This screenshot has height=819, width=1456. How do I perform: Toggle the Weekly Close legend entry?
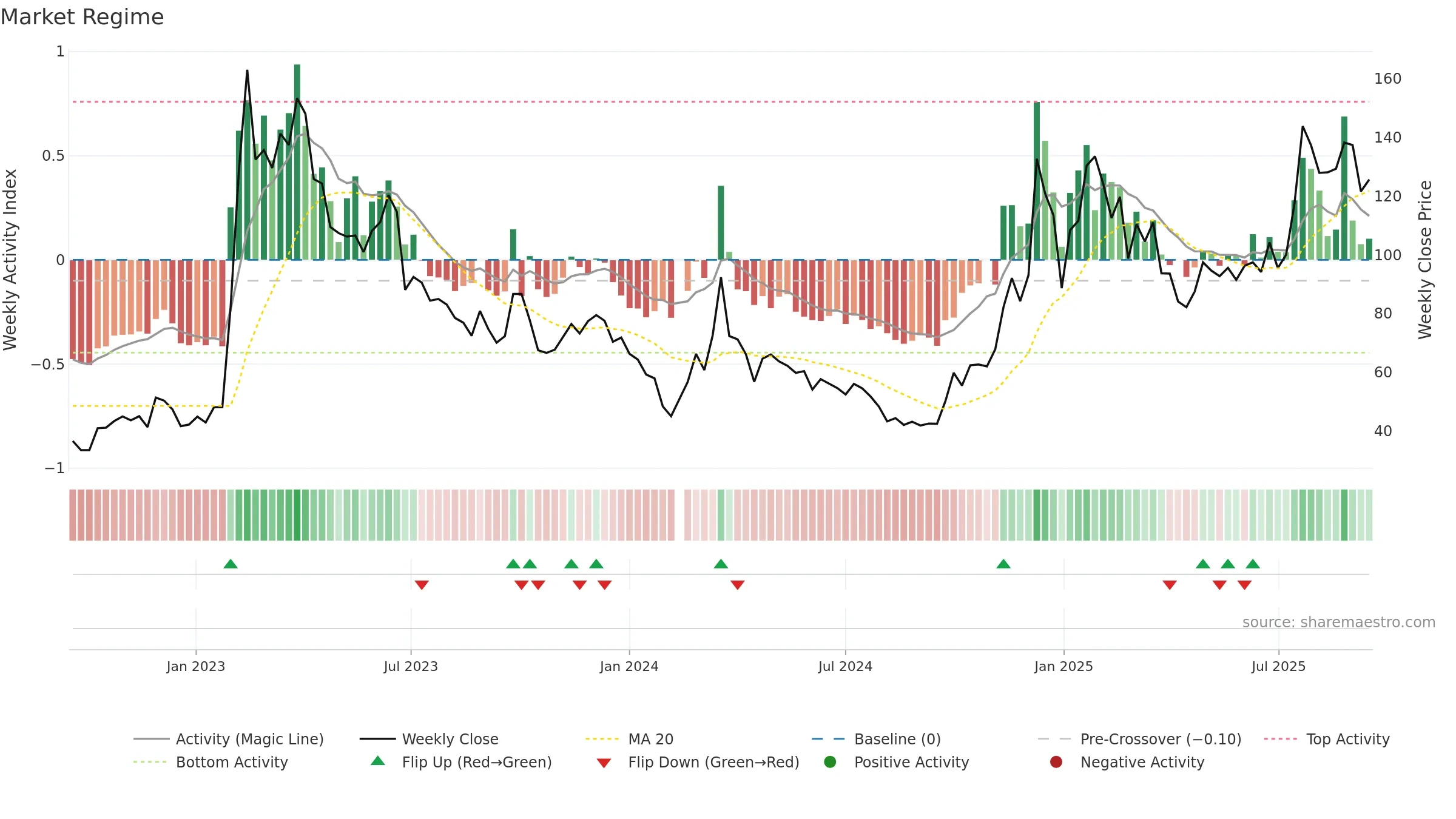[x=429, y=739]
